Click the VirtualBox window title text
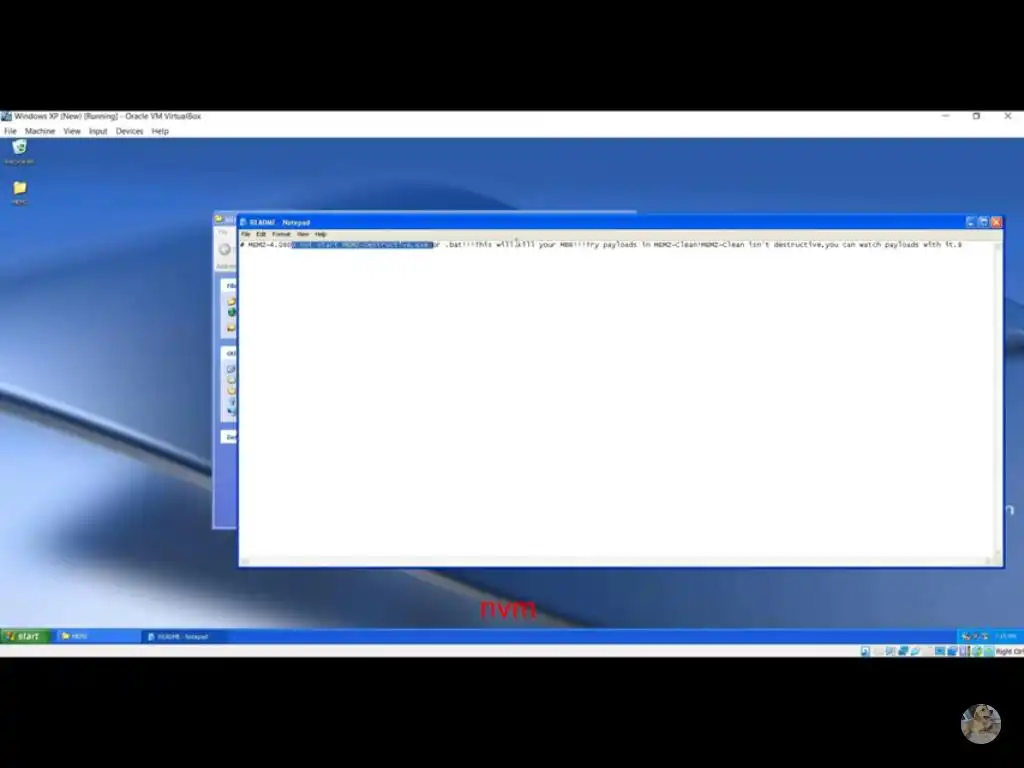This screenshot has height=768, width=1024. pos(108,116)
